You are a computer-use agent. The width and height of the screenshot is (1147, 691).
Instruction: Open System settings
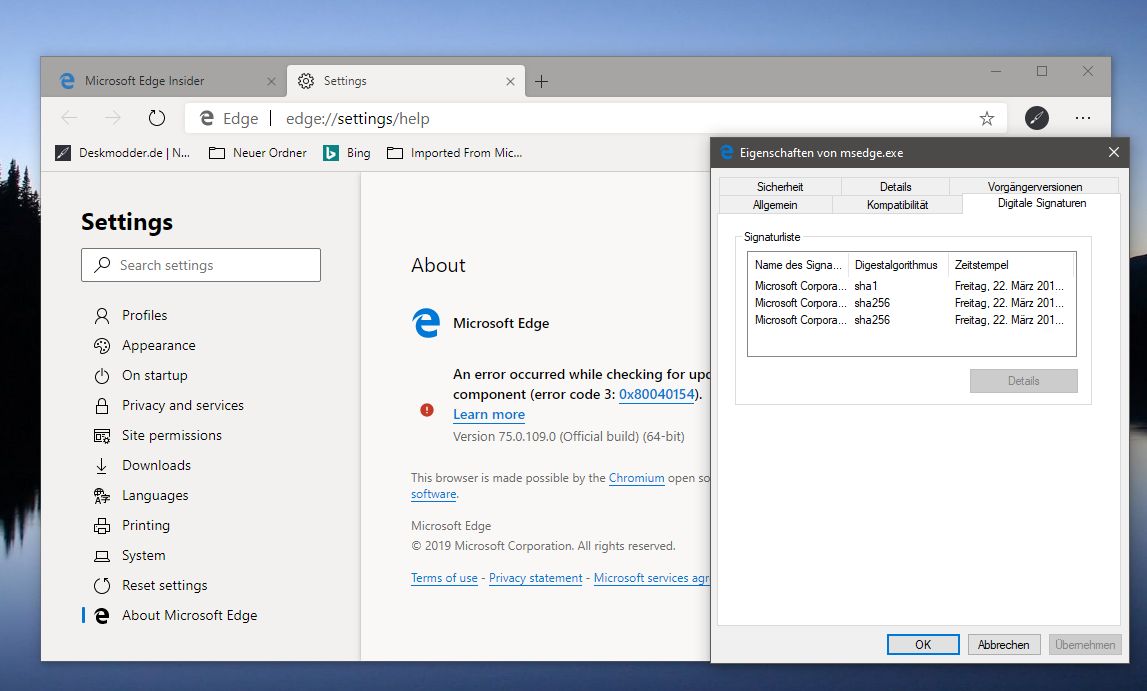tap(143, 555)
